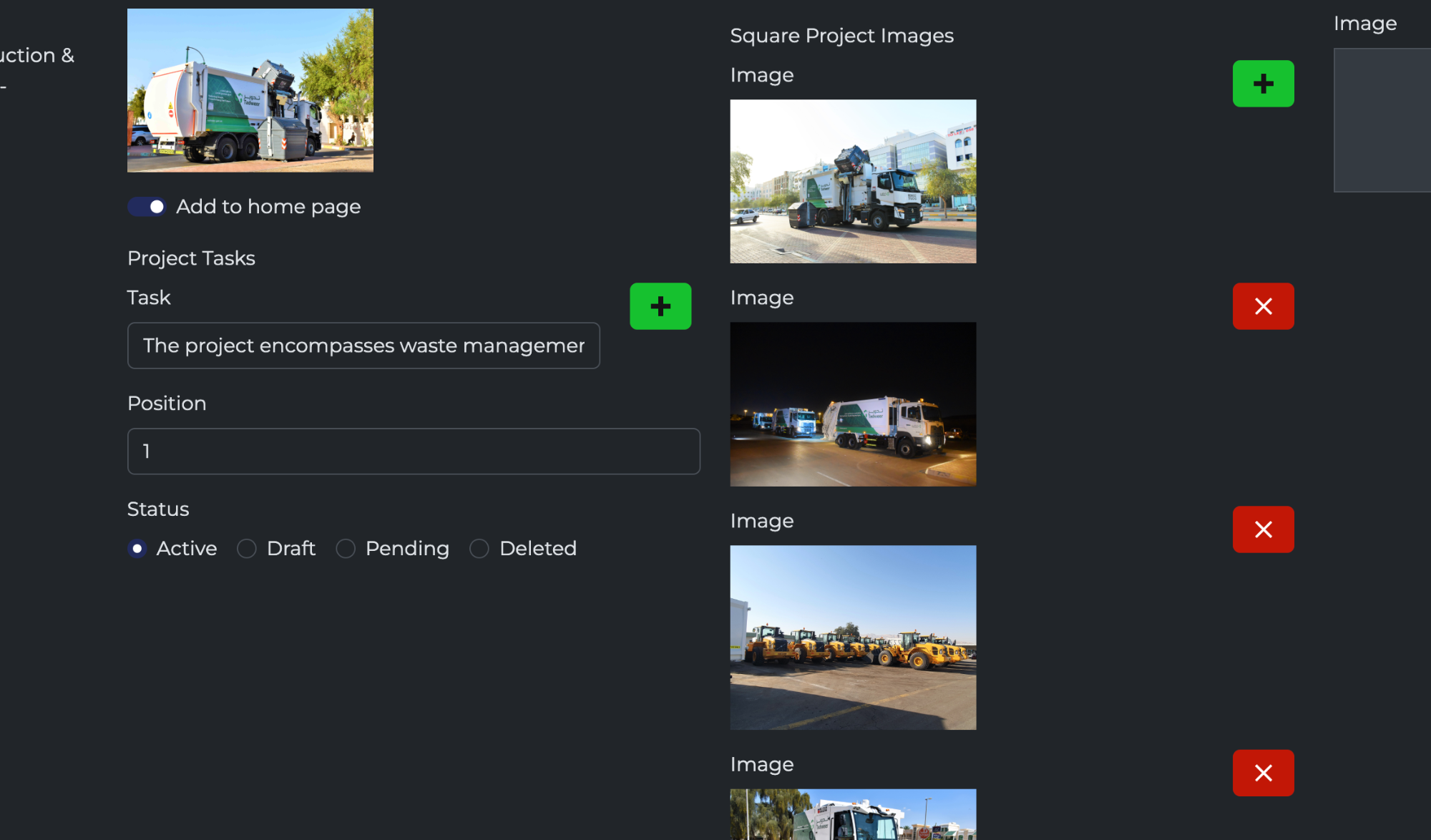Click the nighttime garbage trucks image
Screen dimensions: 1431x840
853,404
